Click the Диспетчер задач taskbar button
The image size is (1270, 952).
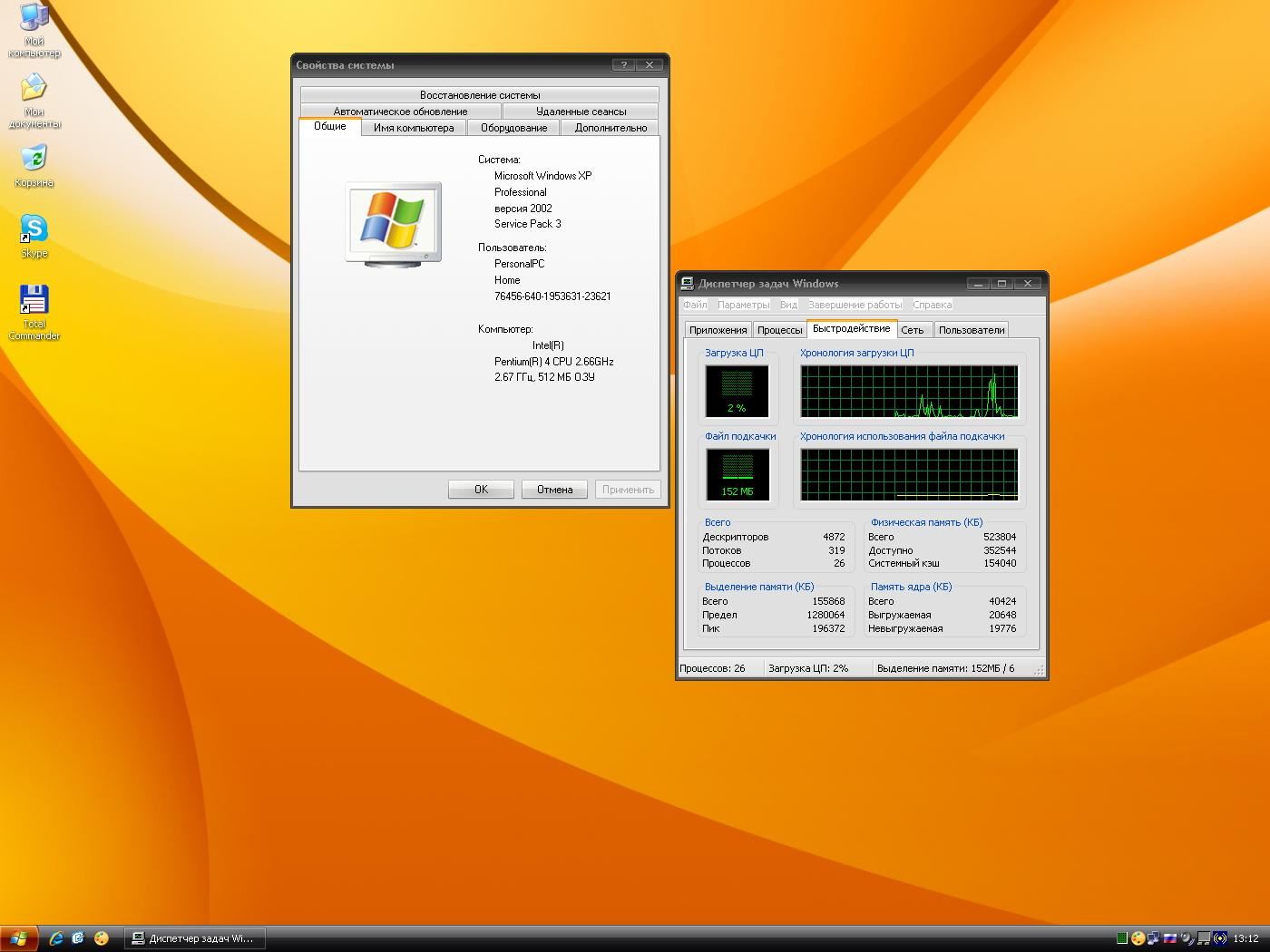click(x=193, y=938)
